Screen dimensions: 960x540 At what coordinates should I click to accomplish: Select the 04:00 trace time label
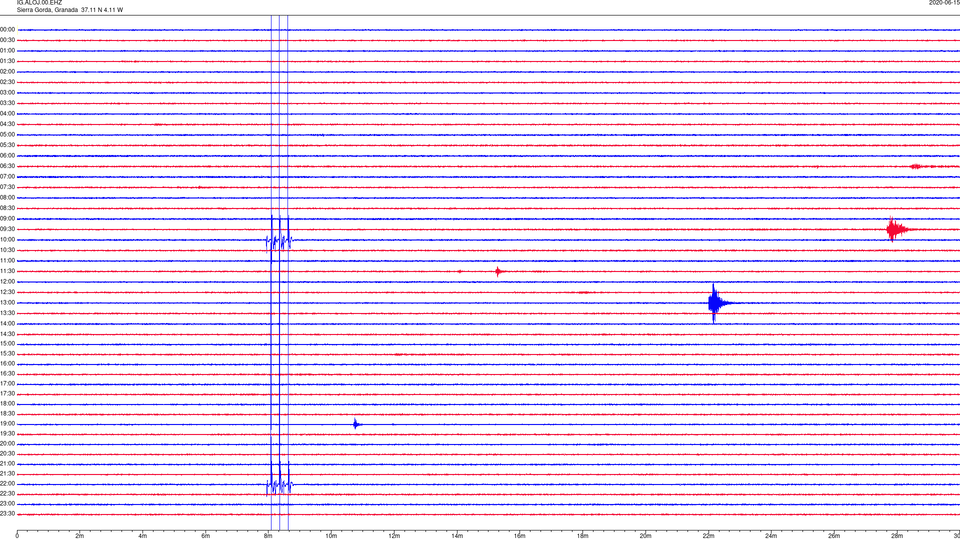[7, 113]
